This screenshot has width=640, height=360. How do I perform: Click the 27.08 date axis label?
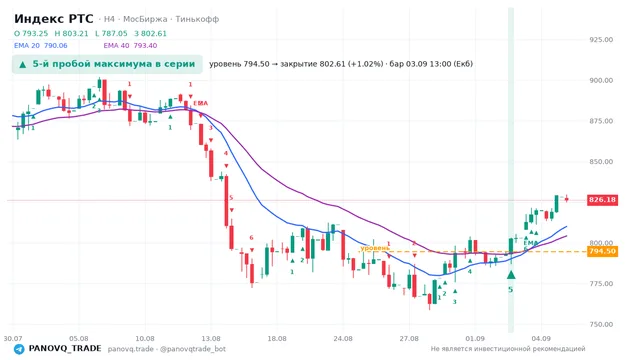click(x=409, y=338)
